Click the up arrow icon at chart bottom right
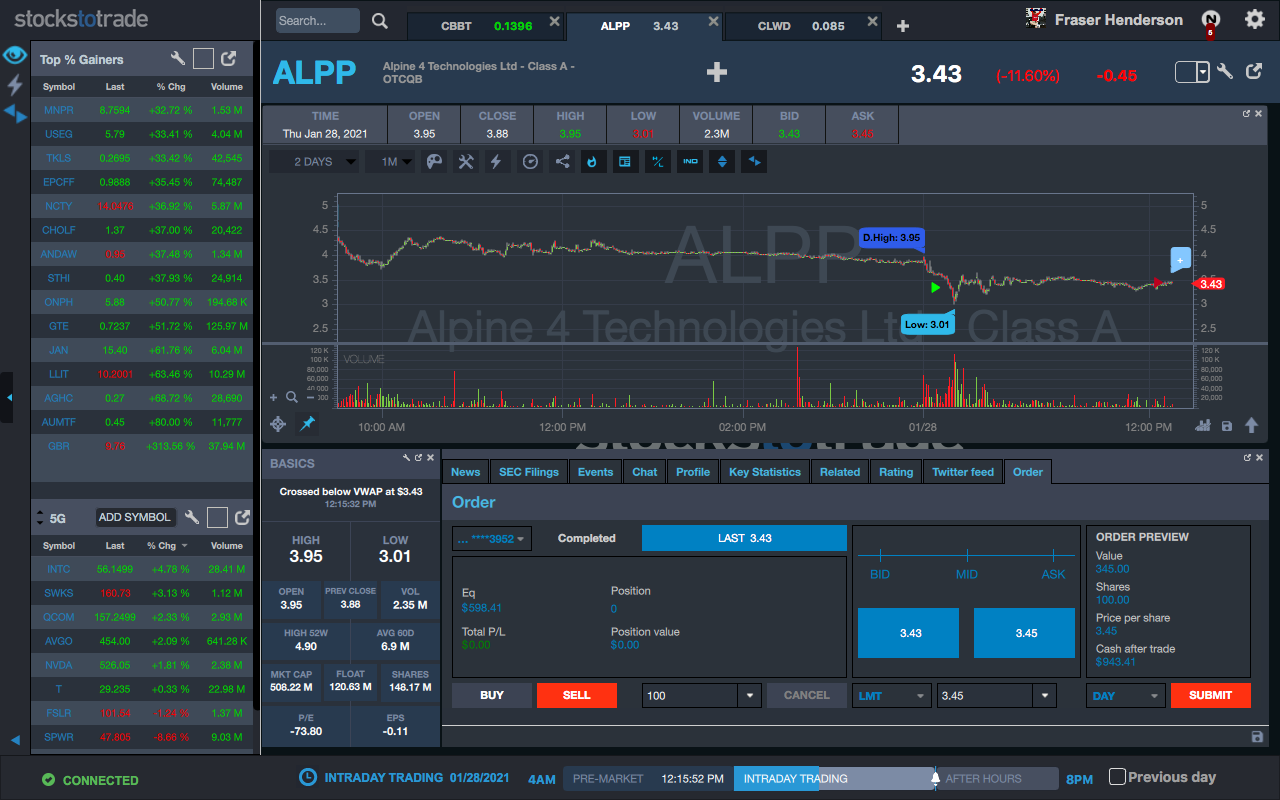1280x800 pixels. click(1251, 425)
